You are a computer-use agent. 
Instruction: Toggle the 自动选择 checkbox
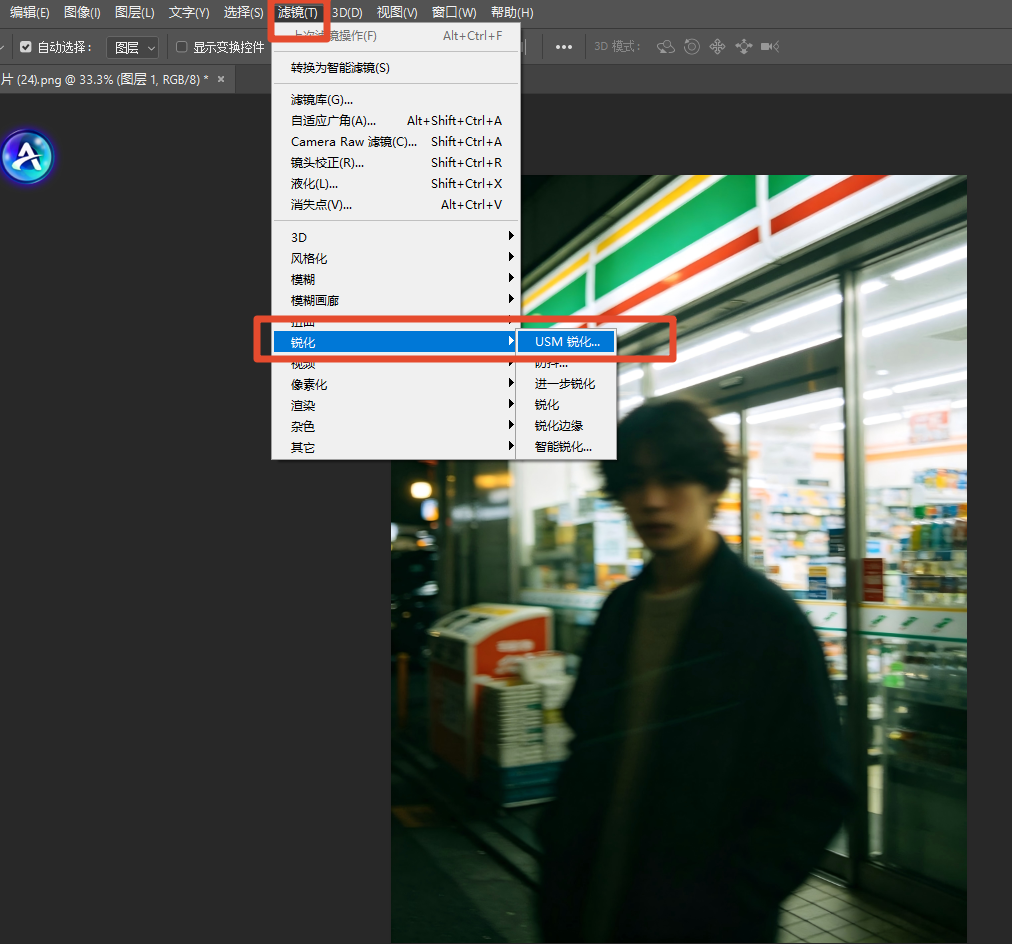(x=26, y=47)
